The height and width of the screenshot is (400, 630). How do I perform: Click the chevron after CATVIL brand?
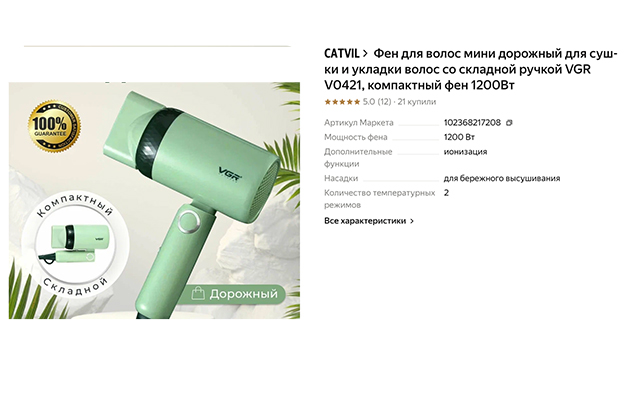(x=365, y=53)
